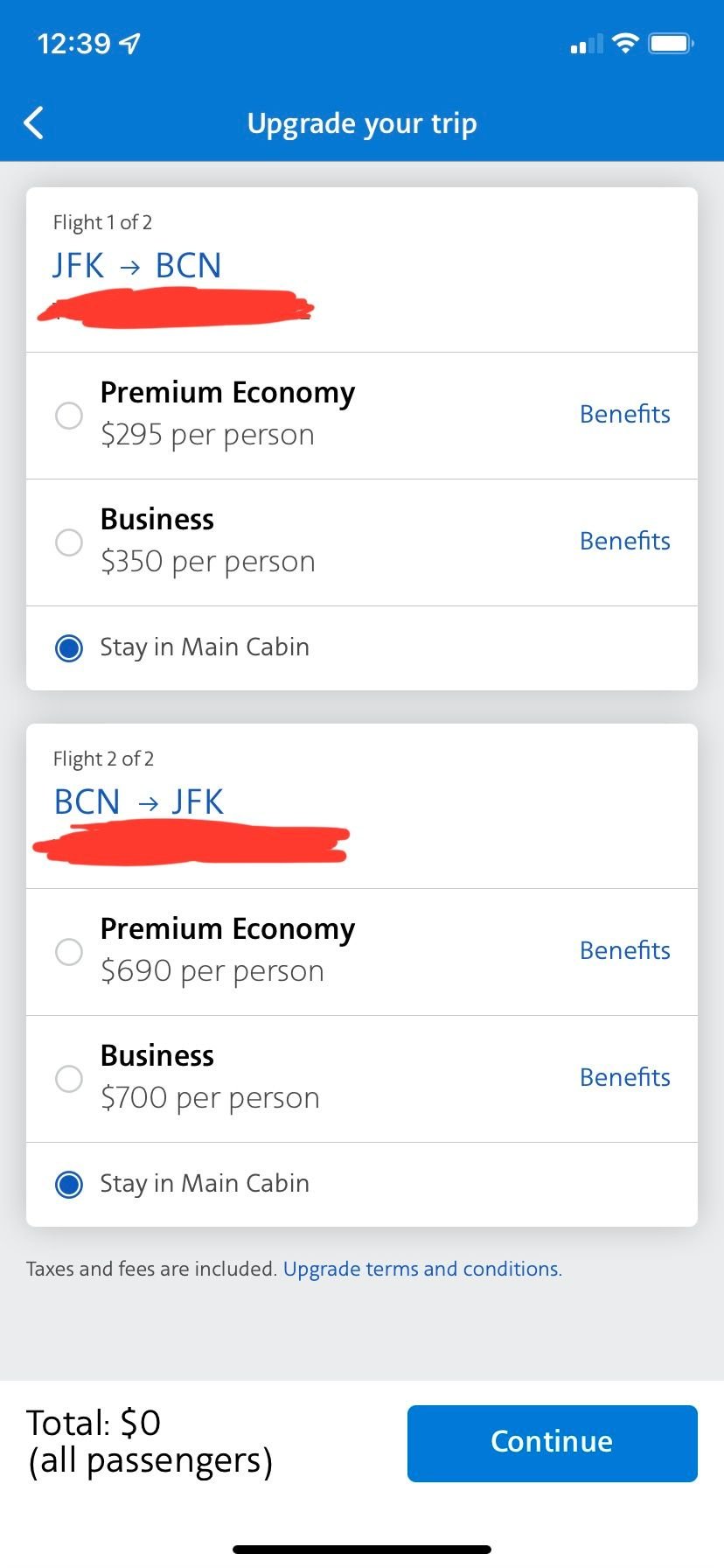Tap the battery status icon
This screenshot has width=724, height=1568.
coord(671,43)
